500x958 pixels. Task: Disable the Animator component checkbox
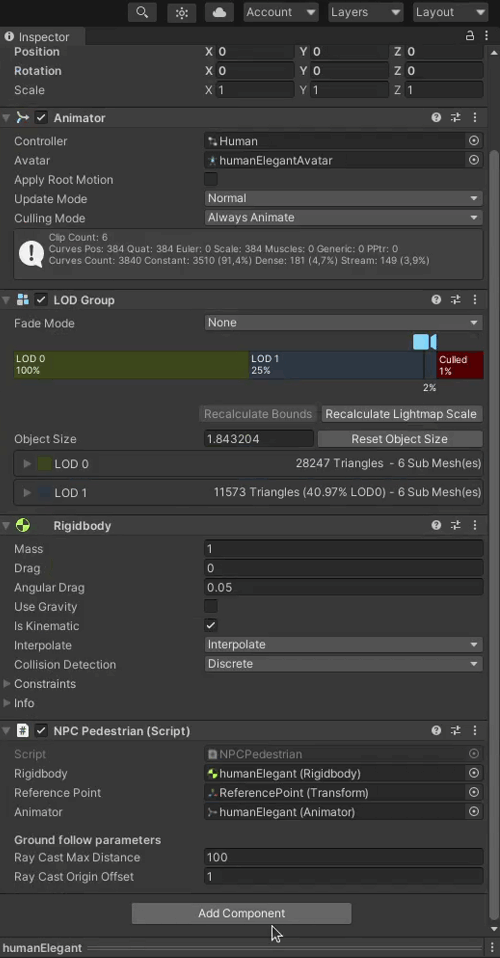click(x=41, y=117)
